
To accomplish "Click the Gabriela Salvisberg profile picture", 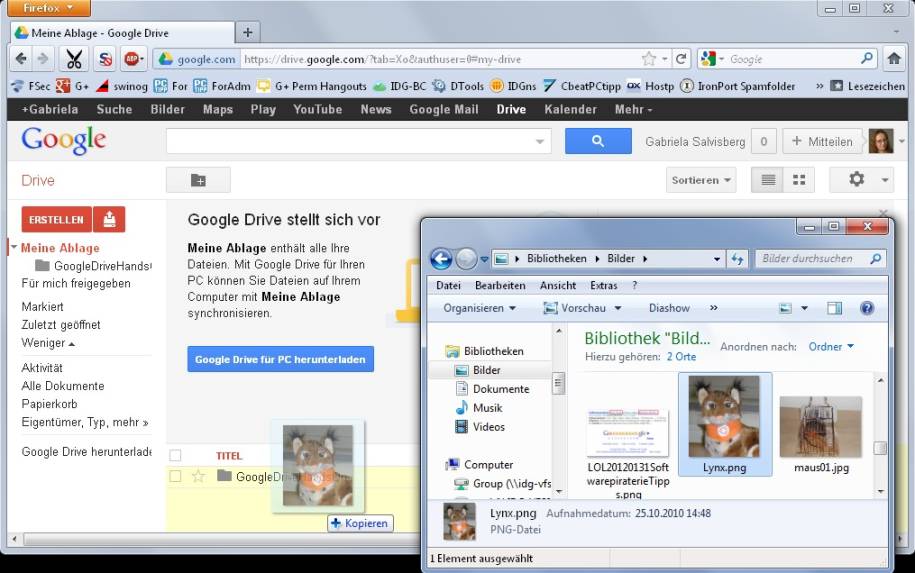I will tap(881, 141).
